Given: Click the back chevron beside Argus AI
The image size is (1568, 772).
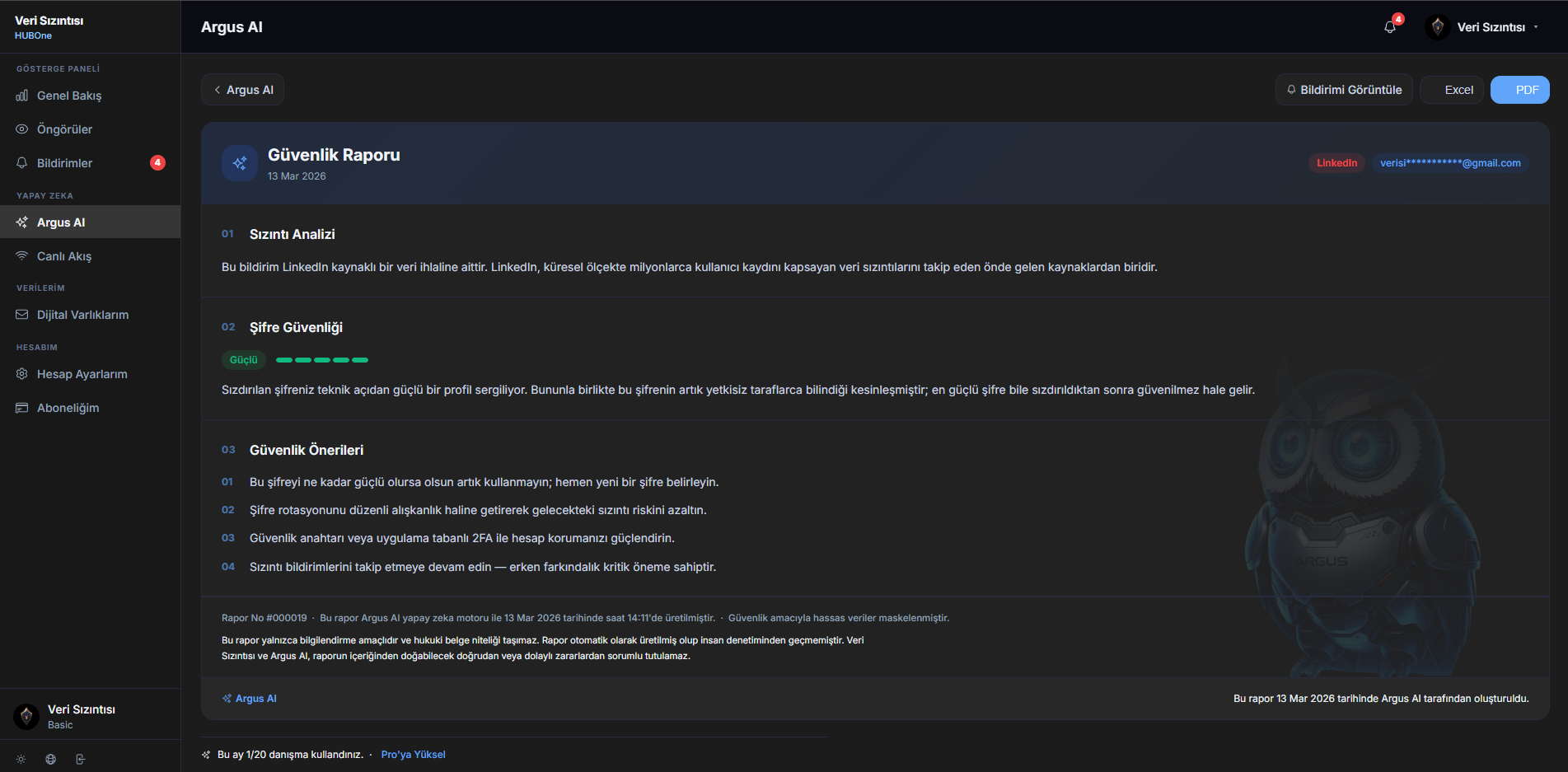Looking at the screenshot, I should click(218, 90).
